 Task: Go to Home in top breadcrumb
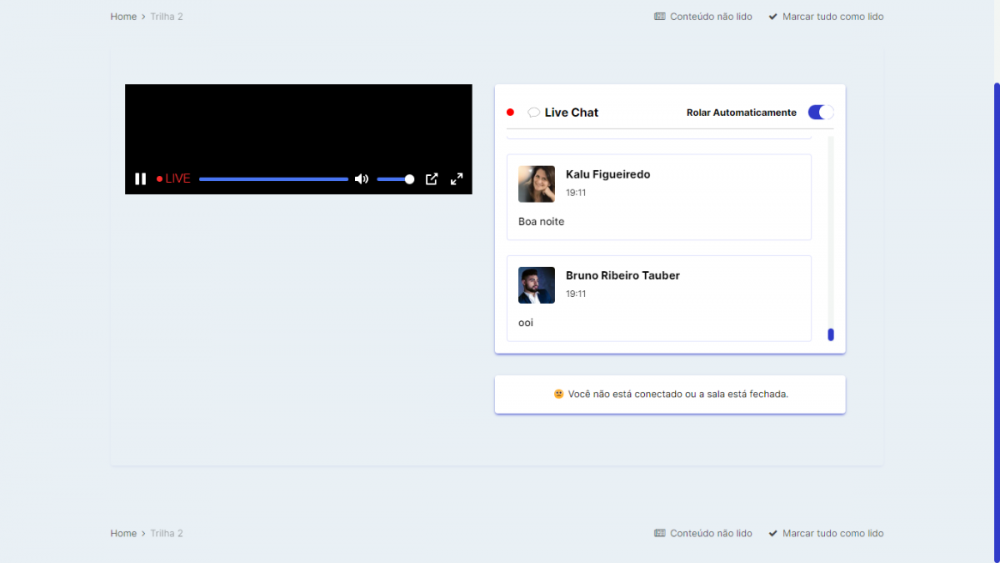pyautogui.click(x=123, y=17)
